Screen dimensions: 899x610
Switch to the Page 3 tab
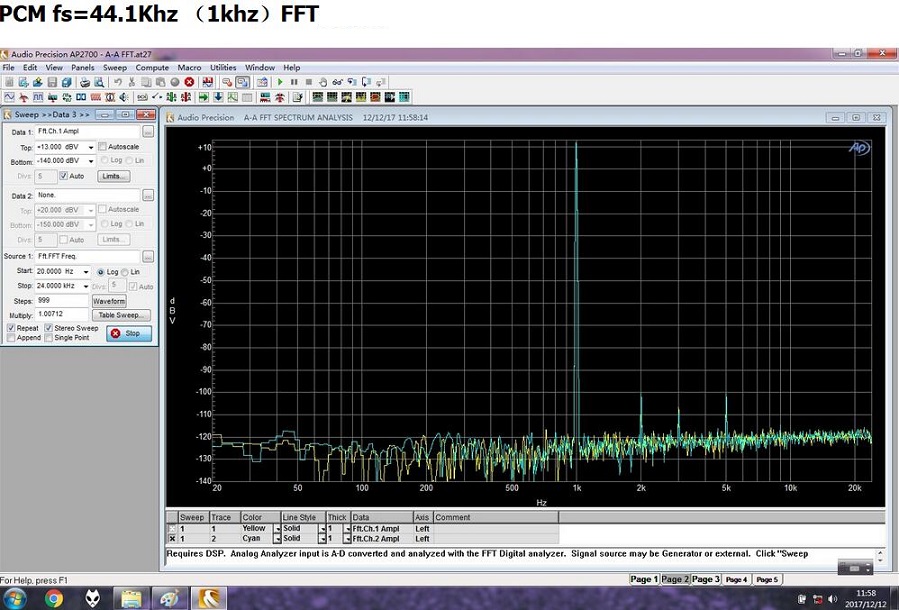(x=705, y=580)
